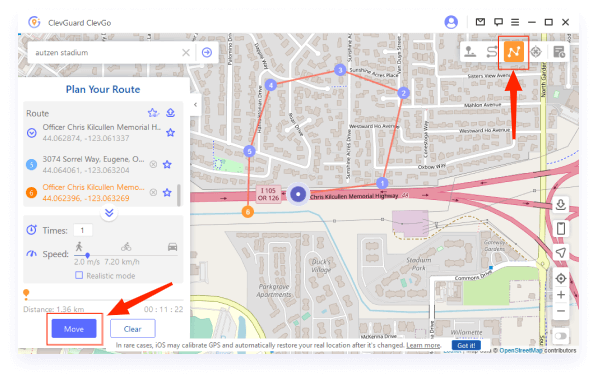The image size is (597, 380).
Task: Click route waypoint 5 on the map
Action: (249, 151)
